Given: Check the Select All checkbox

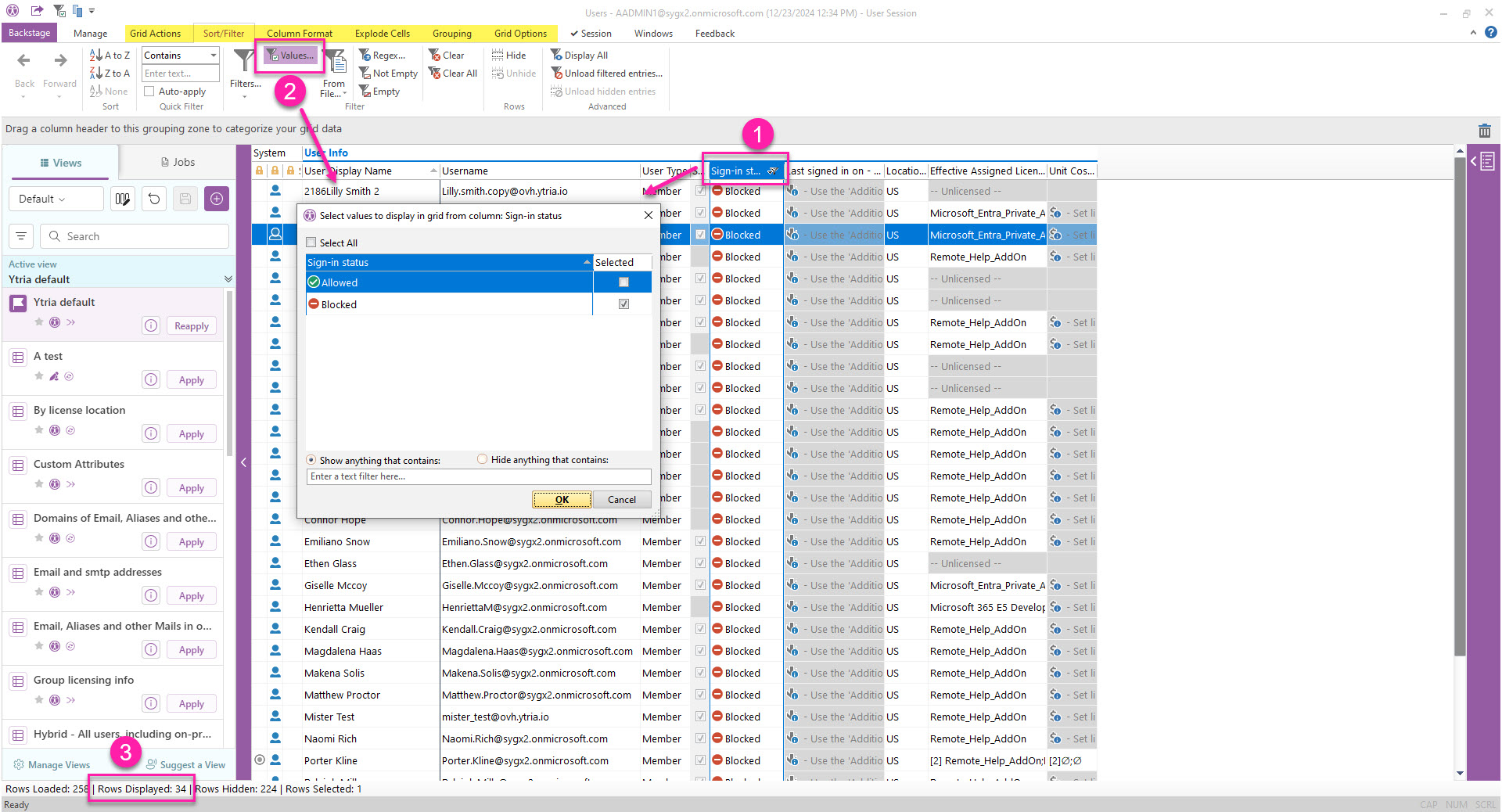Looking at the screenshot, I should click(x=311, y=243).
